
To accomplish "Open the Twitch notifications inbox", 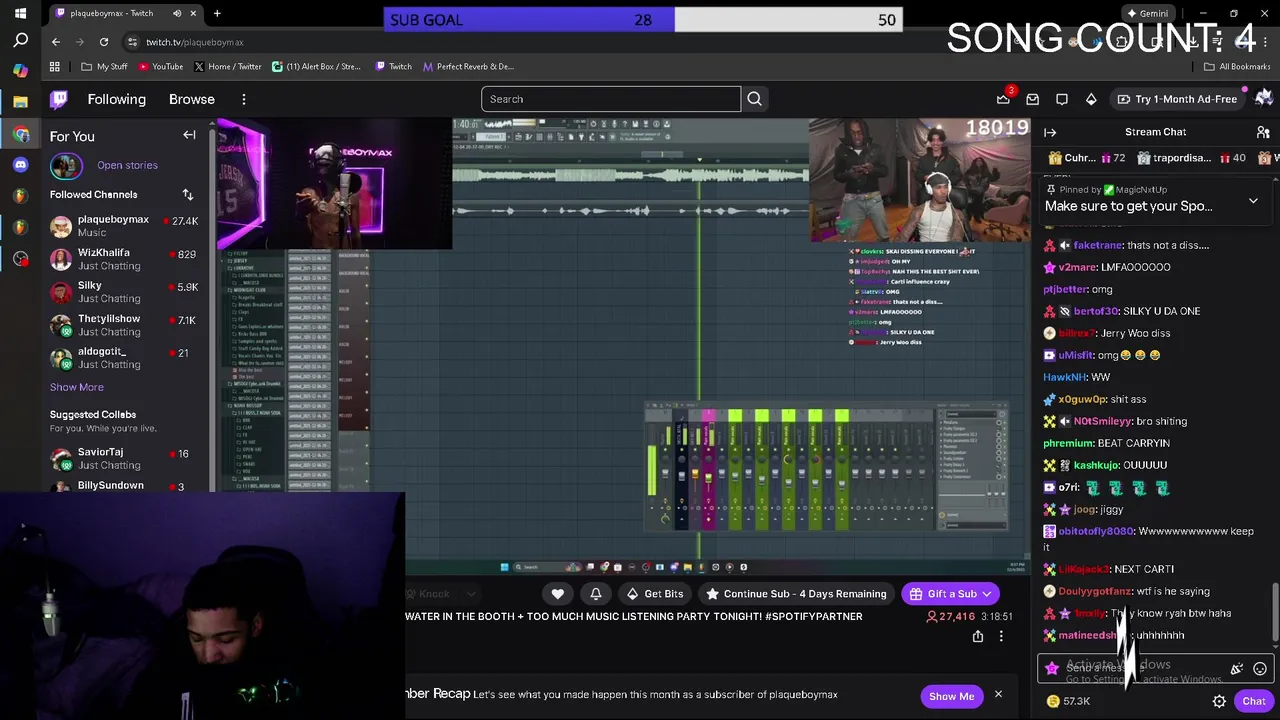I will coord(1033,99).
